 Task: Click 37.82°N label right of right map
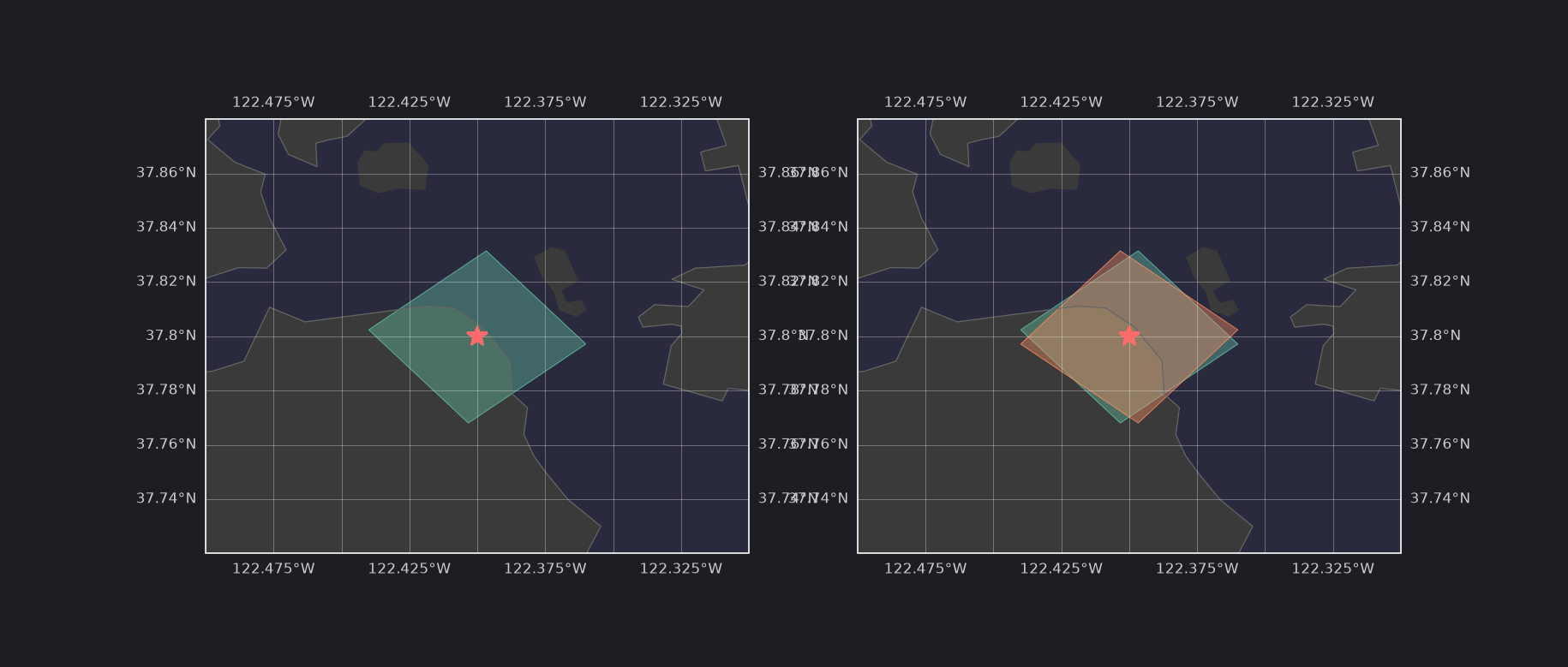point(1440,282)
